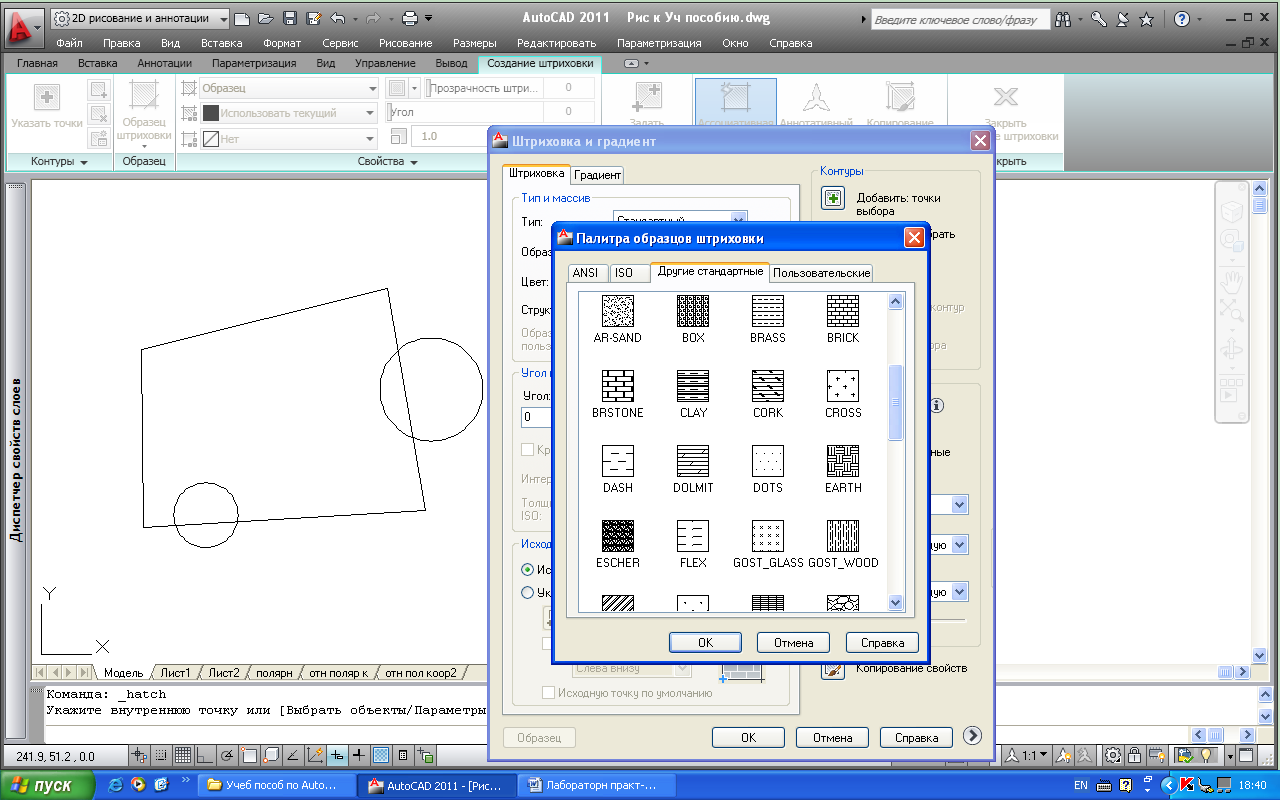1280x800 pixels.
Task: Click the Add pick points icon in Контуры
Action: tap(833, 198)
